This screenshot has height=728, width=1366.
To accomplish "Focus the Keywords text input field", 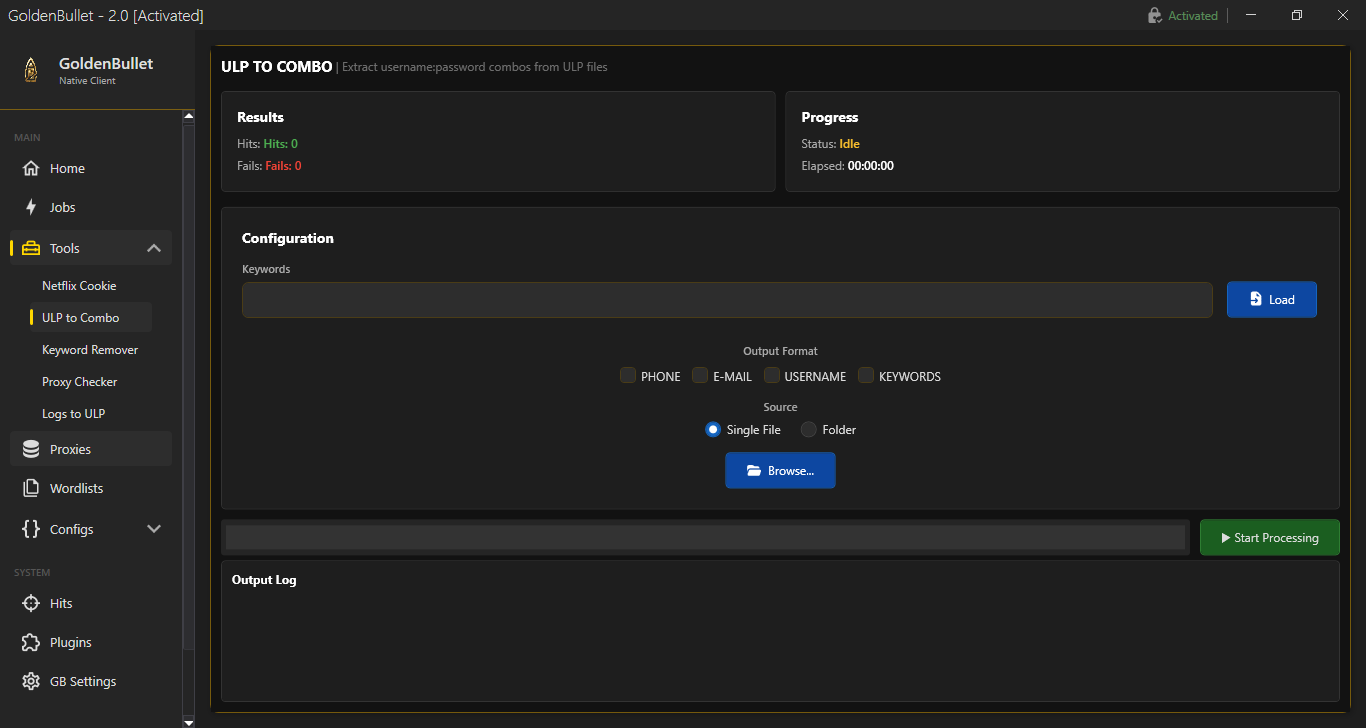I will tap(727, 300).
